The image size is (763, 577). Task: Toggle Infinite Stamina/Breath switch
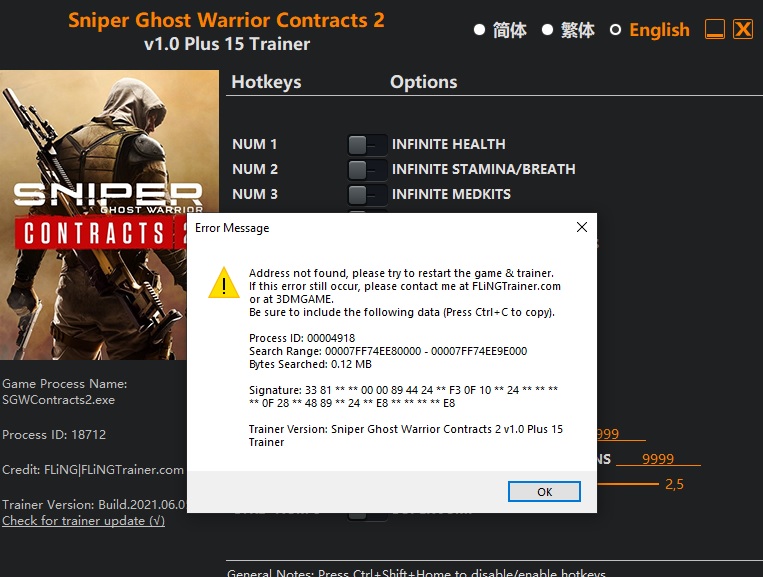367,169
